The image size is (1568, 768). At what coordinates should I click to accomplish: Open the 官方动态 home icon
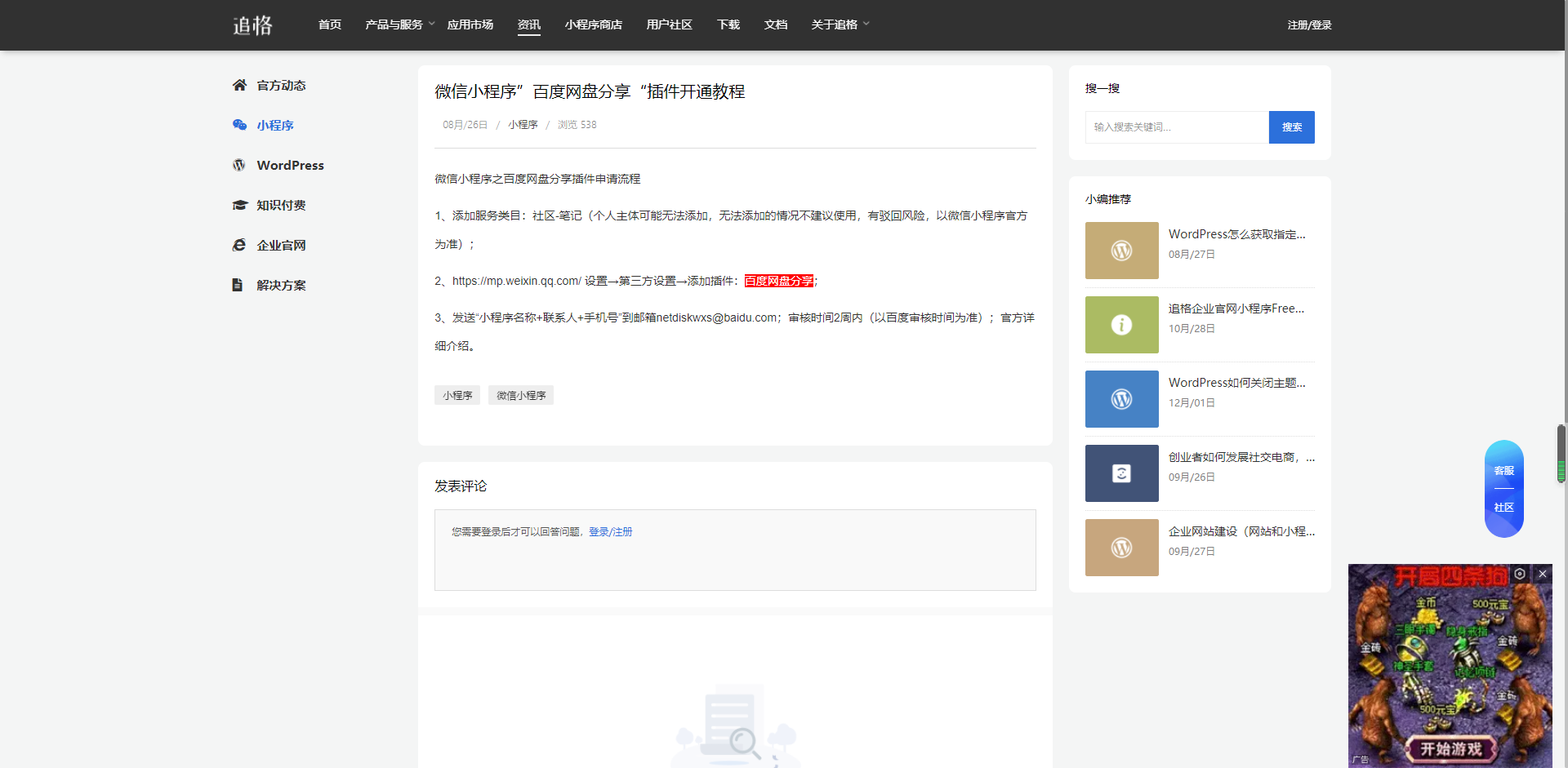tap(239, 85)
